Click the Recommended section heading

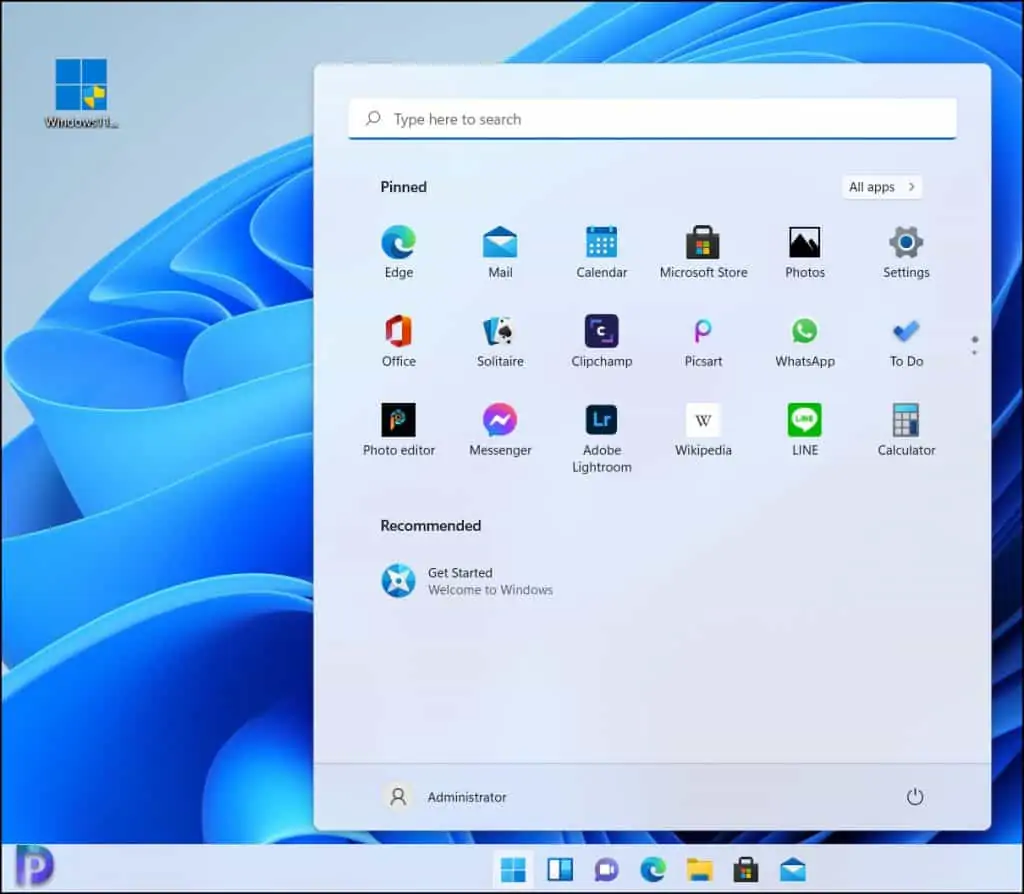(x=430, y=526)
